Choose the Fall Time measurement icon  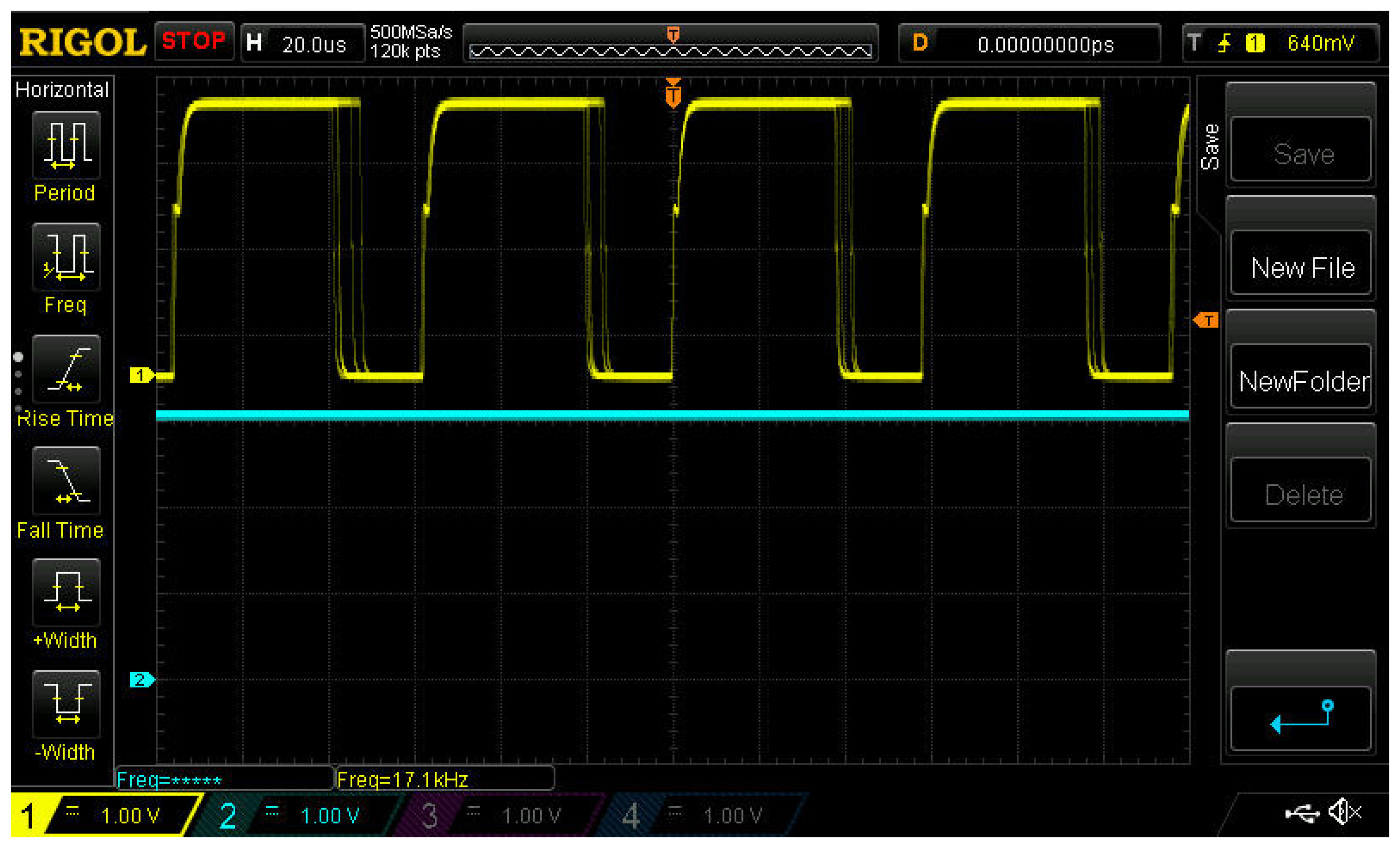(67, 481)
